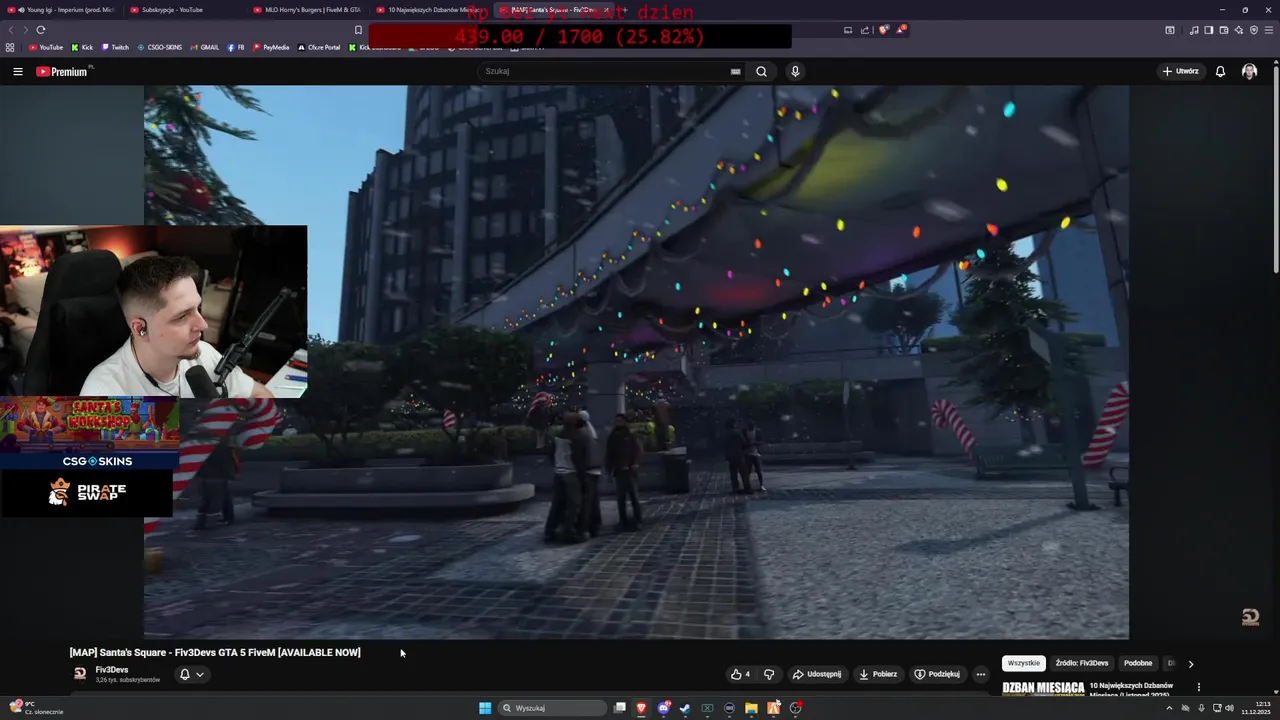Image resolution: width=1280 pixels, height=720 pixels.
Task: Open the Cfx.re Portal bookmark
Action: (319, 47)
